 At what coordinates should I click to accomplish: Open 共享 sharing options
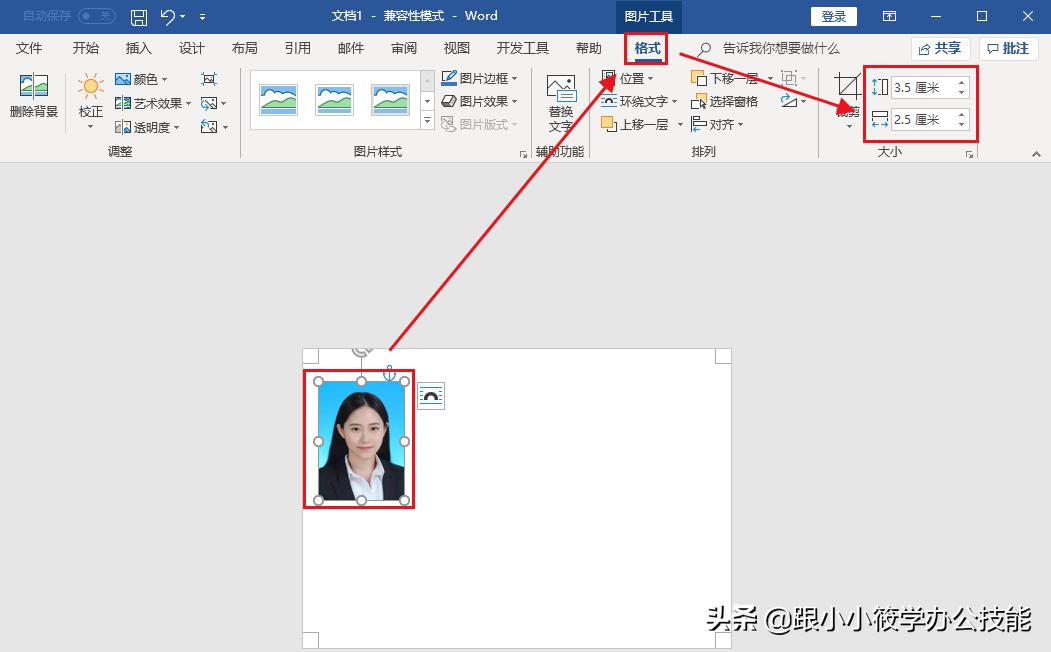coord(938,47)
